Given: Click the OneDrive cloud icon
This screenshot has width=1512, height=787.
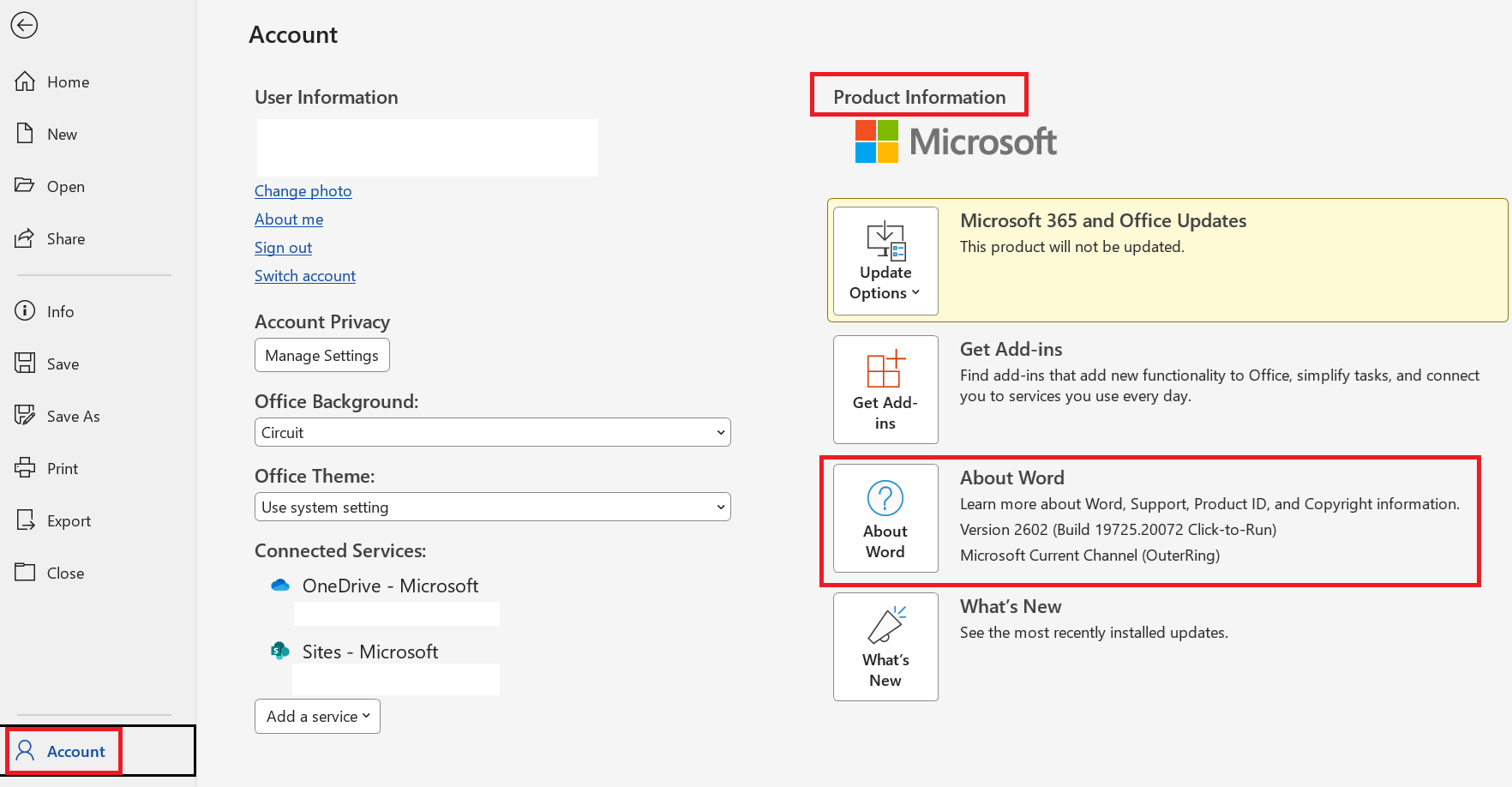Looking at the screenshot, I should click(280, 586).
